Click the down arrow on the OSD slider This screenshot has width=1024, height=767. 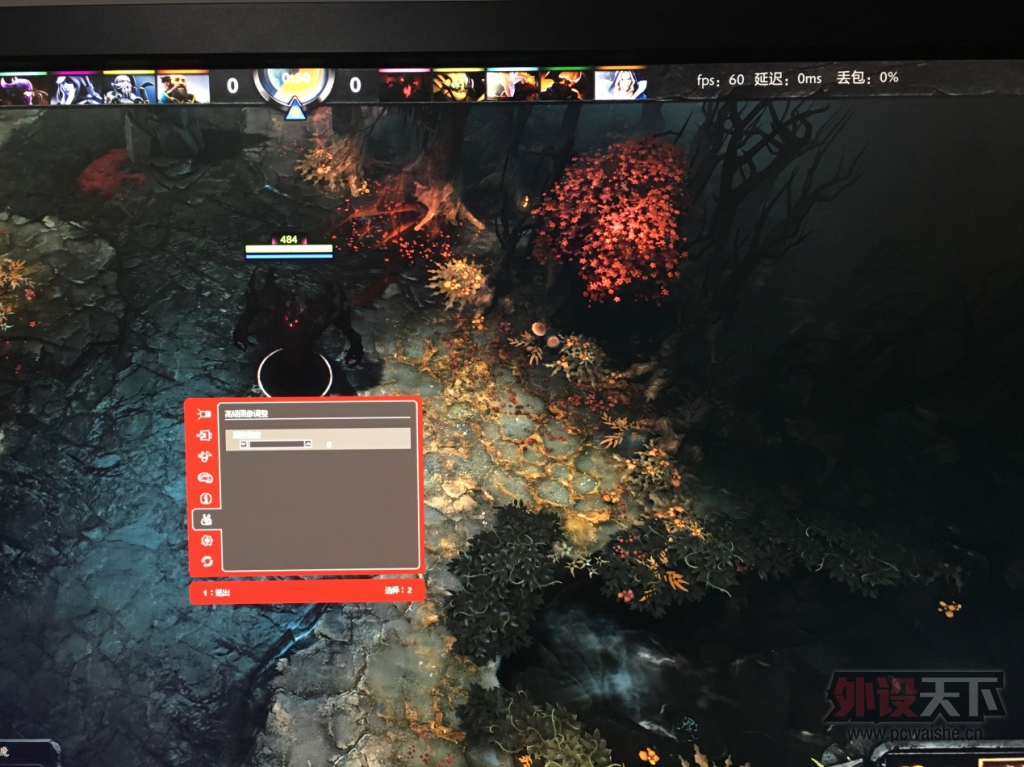coord(243,444)
